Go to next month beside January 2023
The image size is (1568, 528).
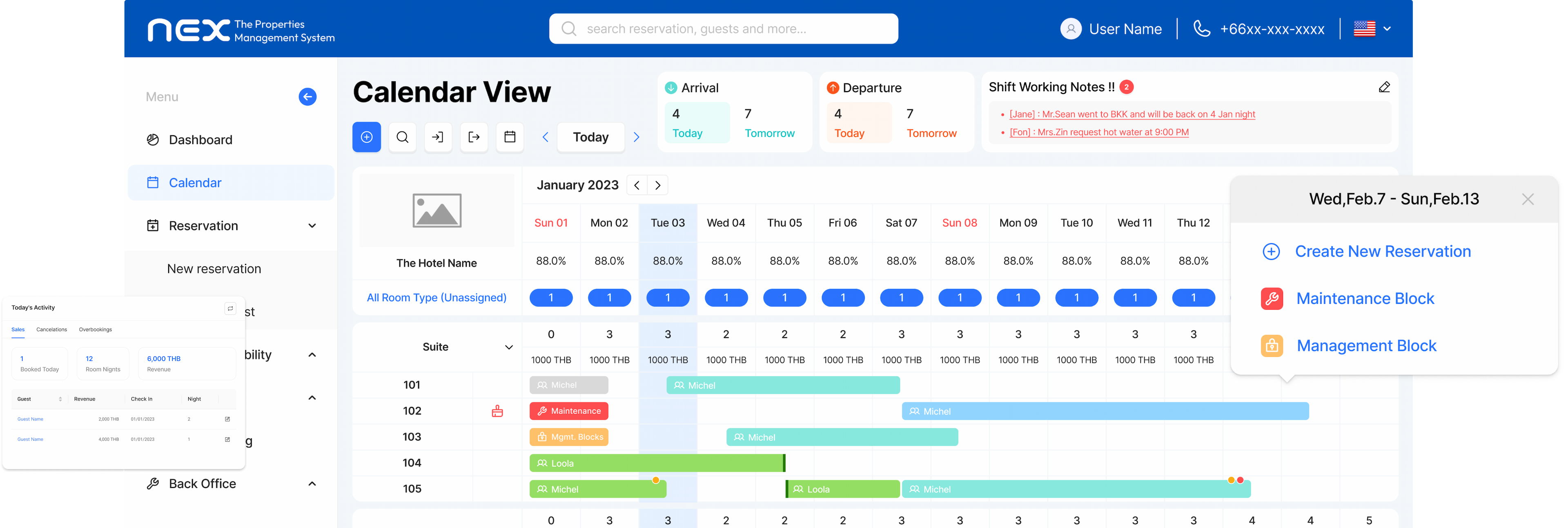click(x=657, y=185)
